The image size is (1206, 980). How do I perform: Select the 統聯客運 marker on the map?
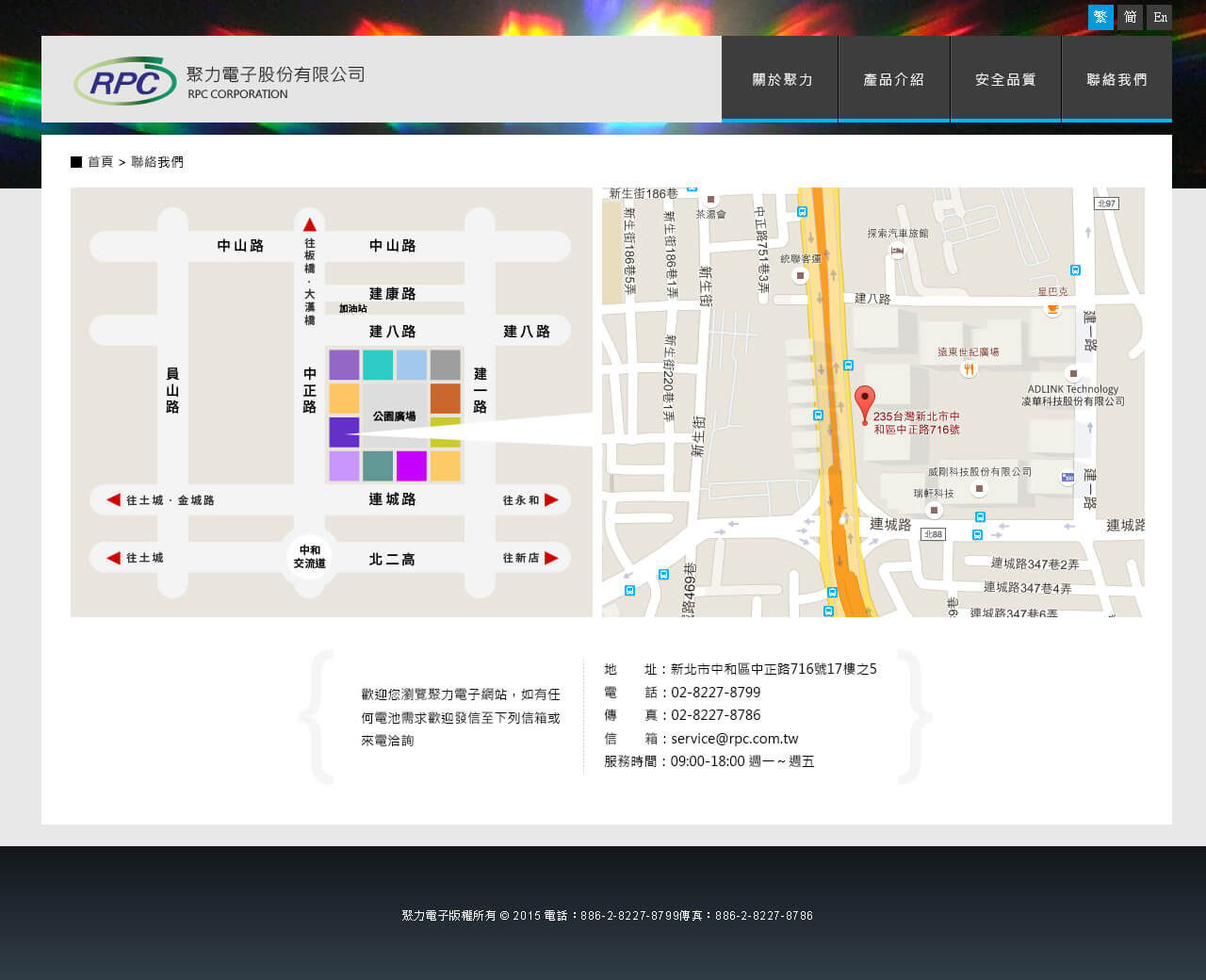(x=800, y=275)
